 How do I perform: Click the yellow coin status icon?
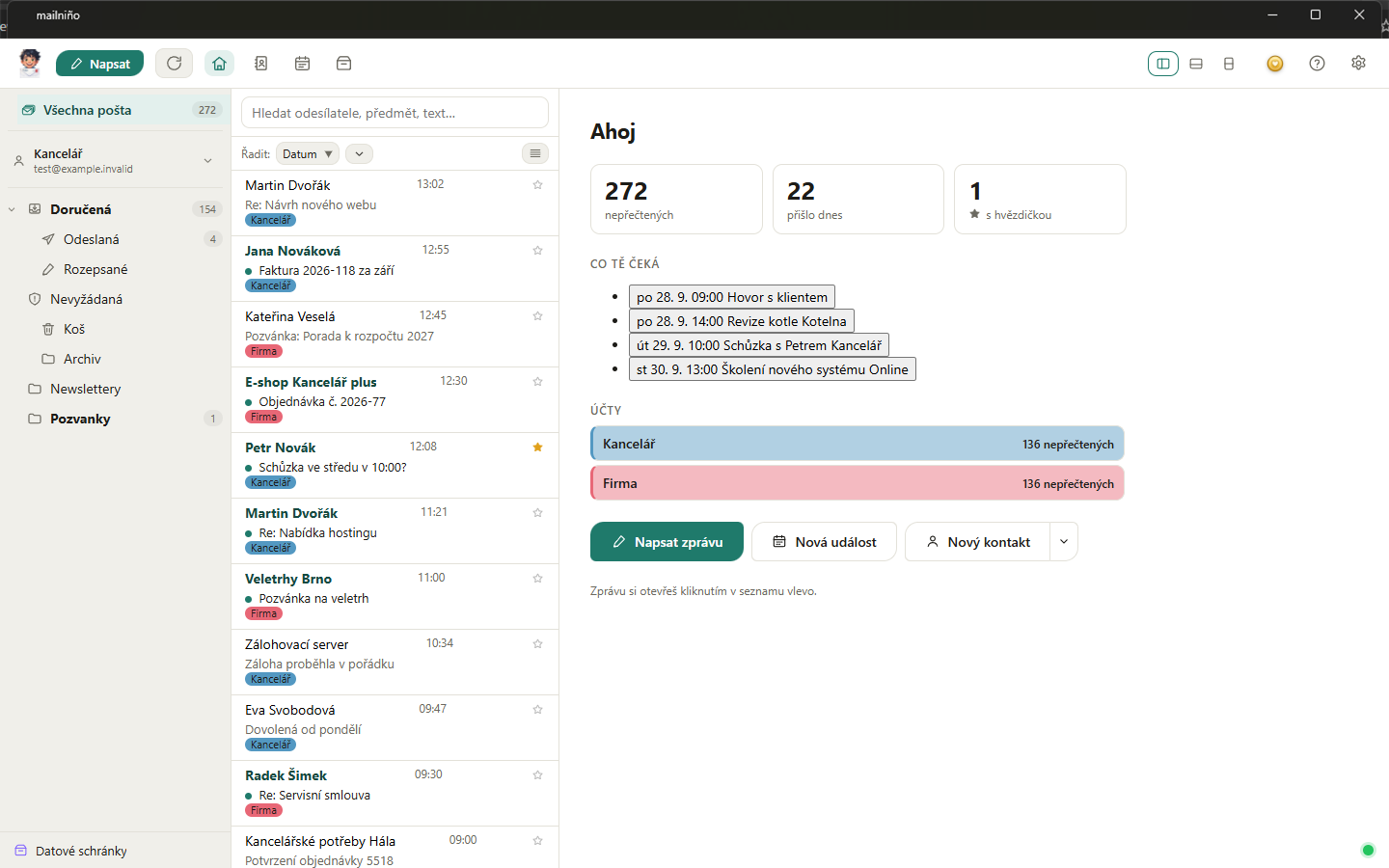coord(1275,64)
